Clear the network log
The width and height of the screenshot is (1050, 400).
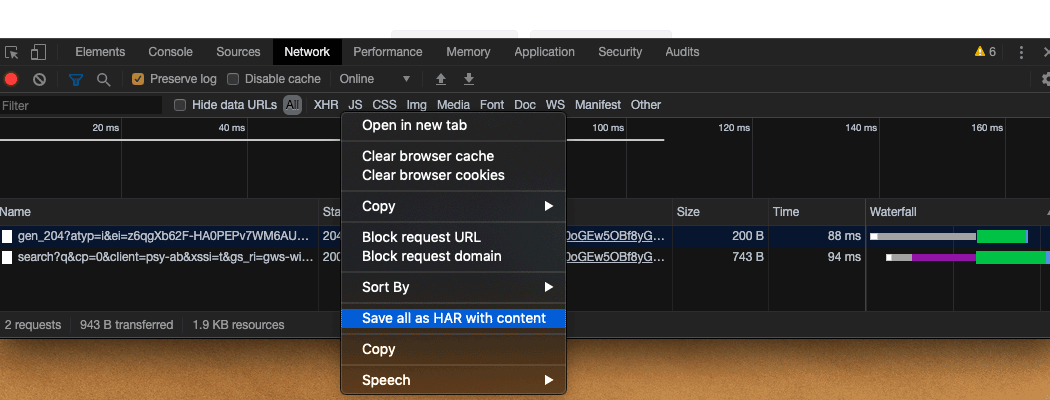pos(39,79)
